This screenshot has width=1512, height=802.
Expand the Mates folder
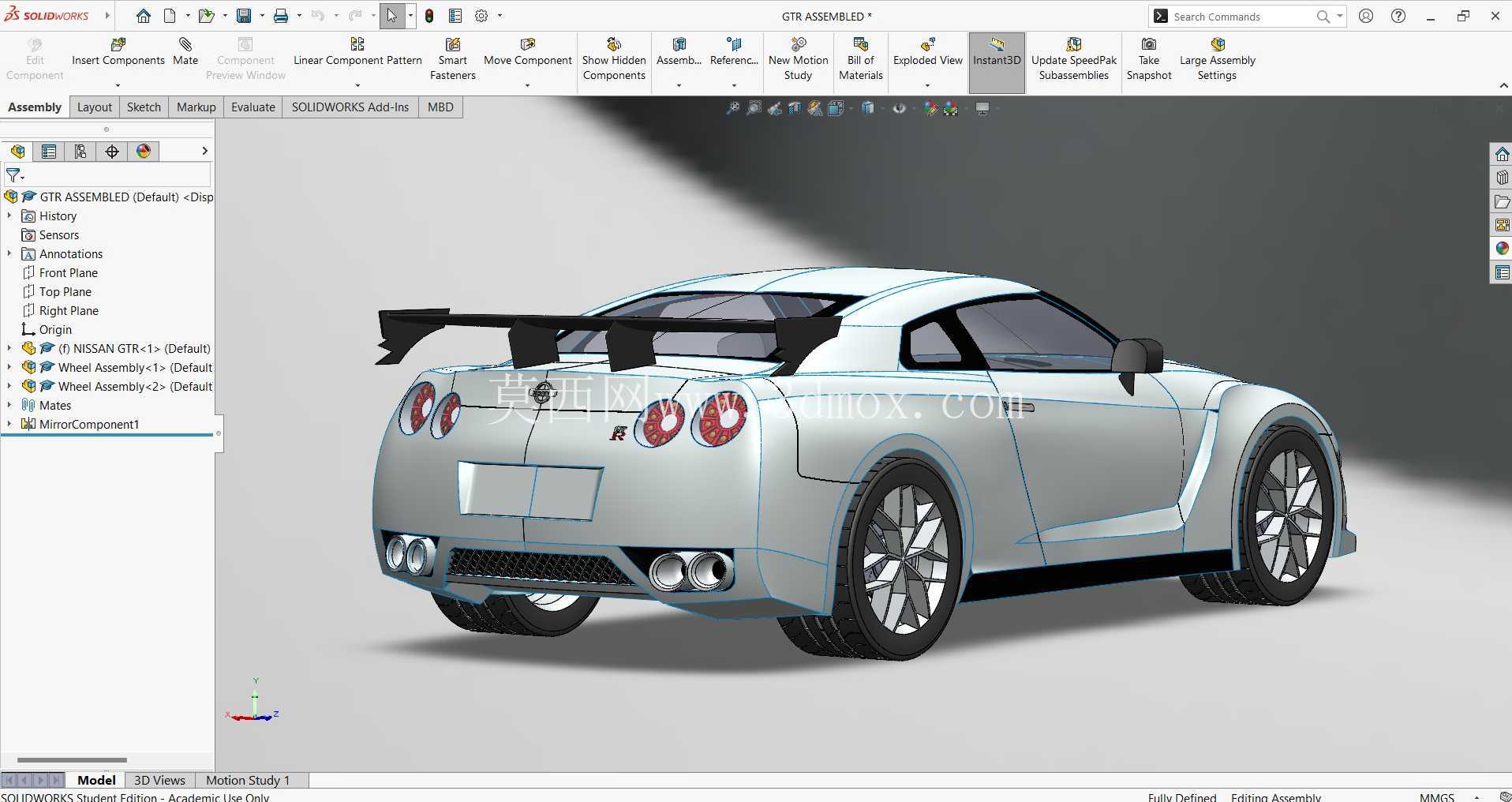coord(9,405)
